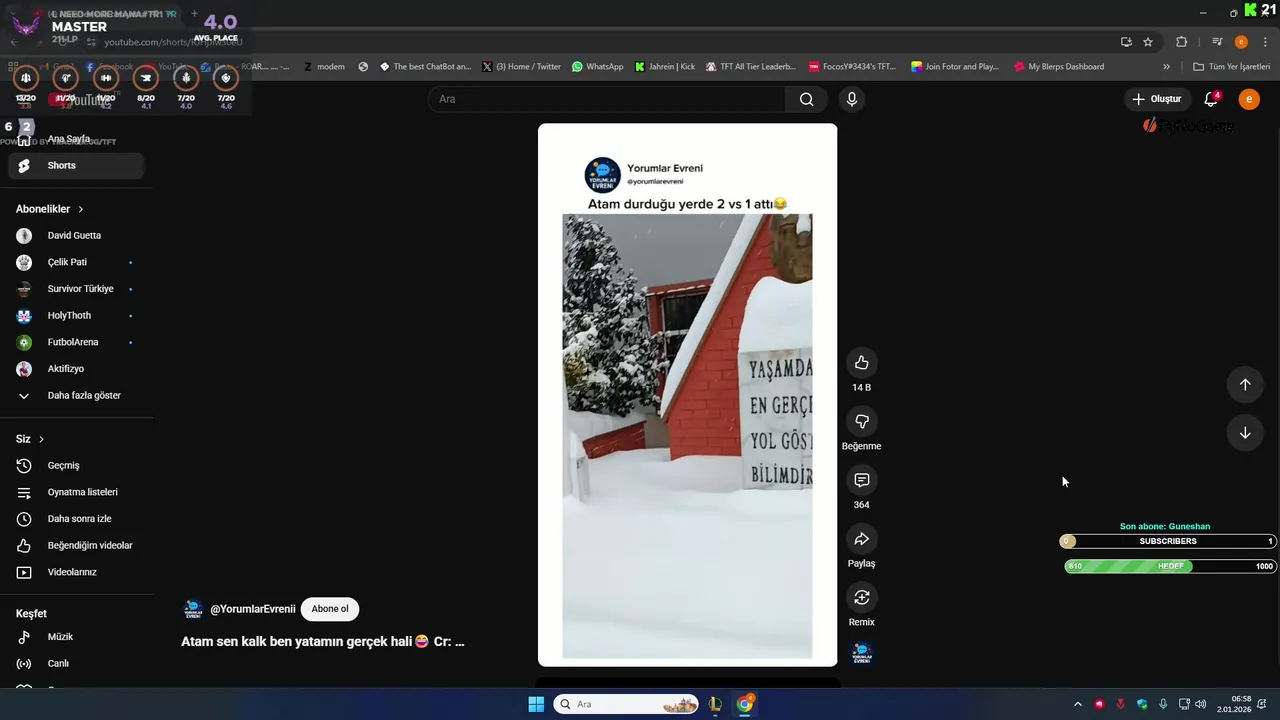1280x720 pixels.
Task: Share the short via Paylaş icon
Action: (x=861, y=540)
